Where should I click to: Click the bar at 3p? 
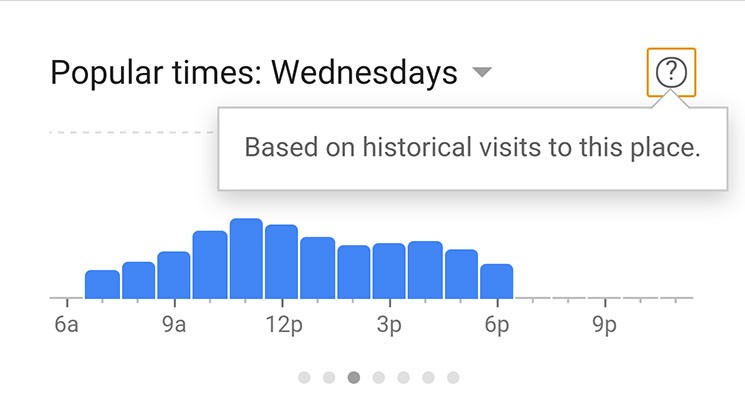point(389,271)
